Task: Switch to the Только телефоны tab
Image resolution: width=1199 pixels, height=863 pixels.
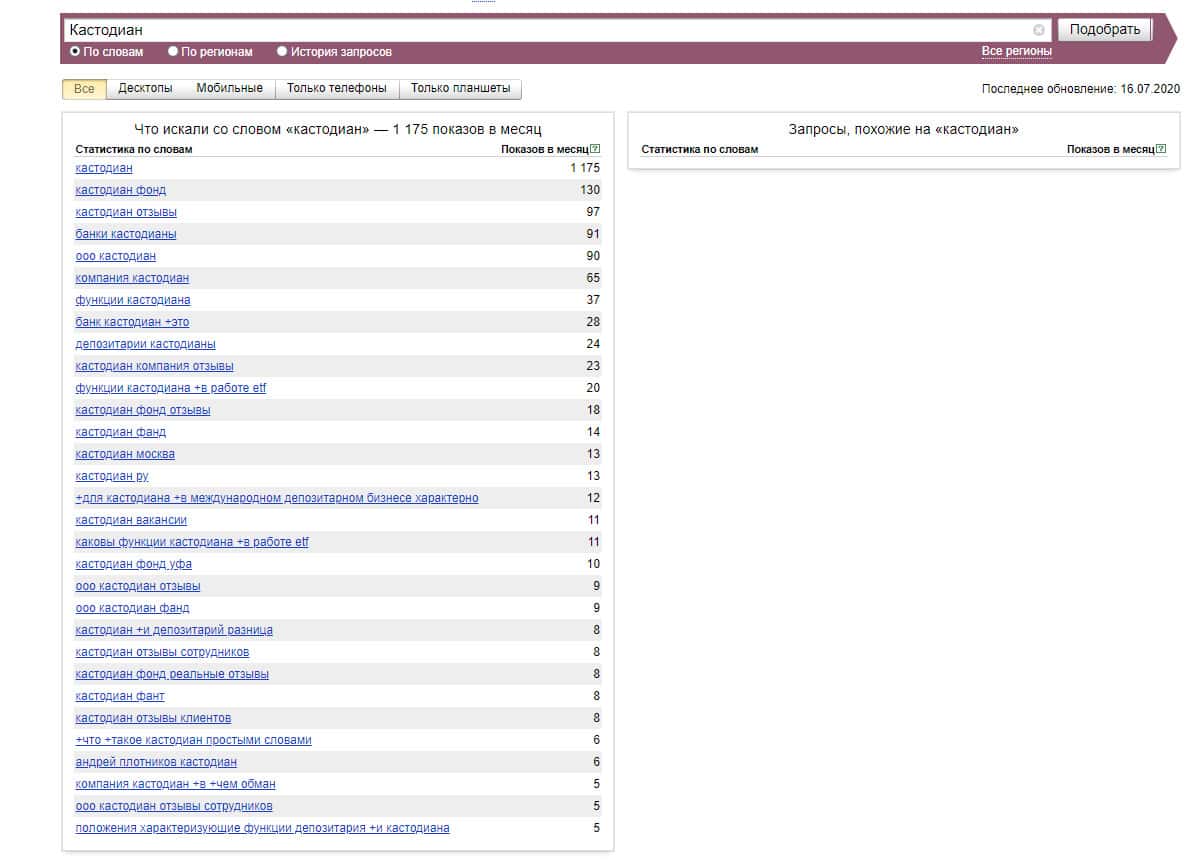Action: [336, 89]
